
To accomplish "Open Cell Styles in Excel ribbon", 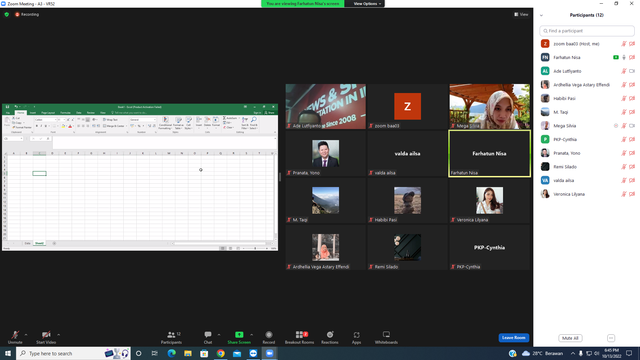I will click(188, 123).
